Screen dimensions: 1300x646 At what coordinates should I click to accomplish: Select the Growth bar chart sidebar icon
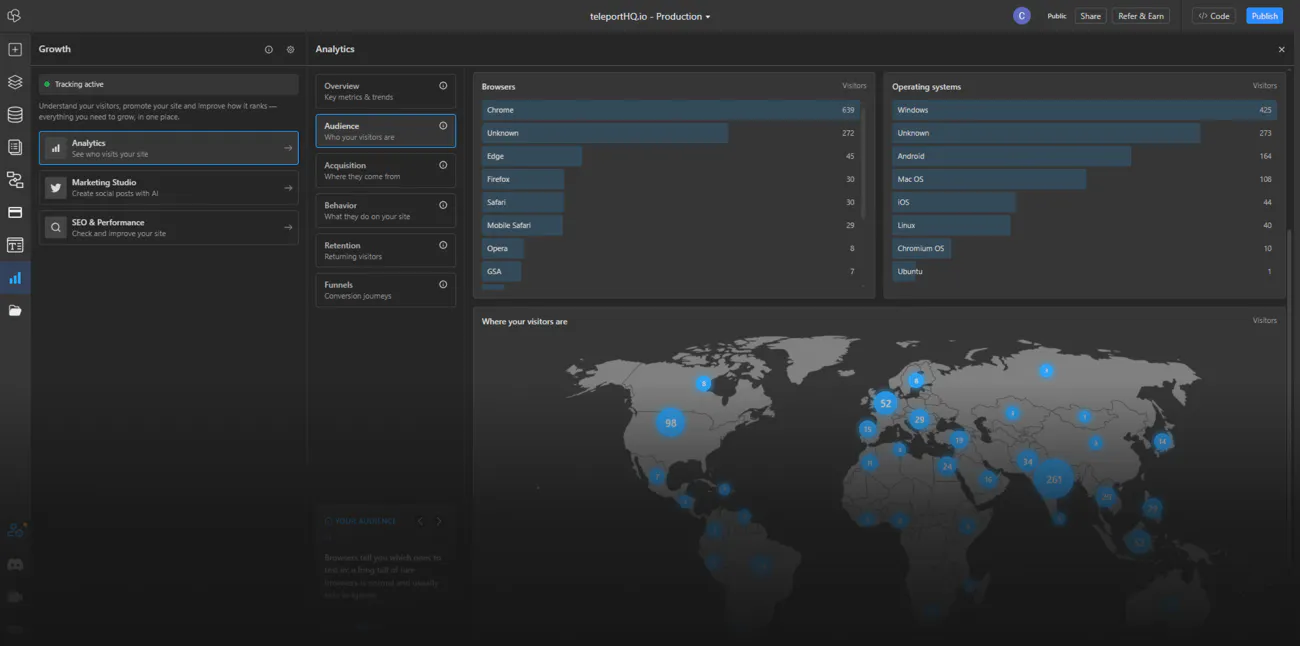(15, 278)
